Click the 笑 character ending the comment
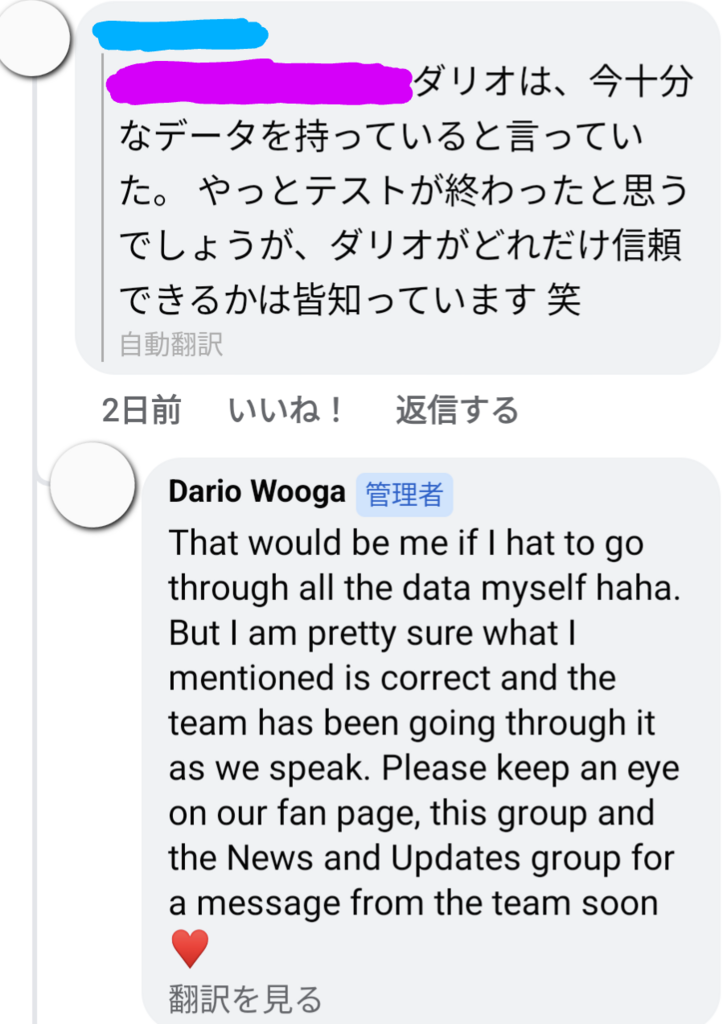The image size is (727, 1024). tap(564, 300)
